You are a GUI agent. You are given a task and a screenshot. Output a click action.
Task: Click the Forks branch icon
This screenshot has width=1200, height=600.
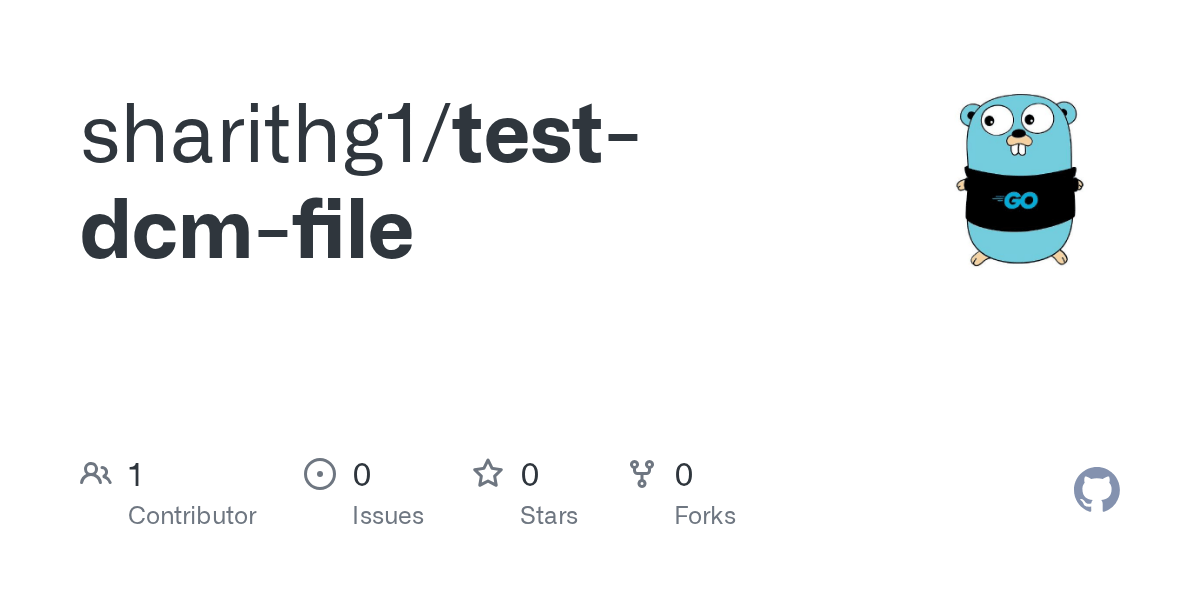[x=642, y=474]
